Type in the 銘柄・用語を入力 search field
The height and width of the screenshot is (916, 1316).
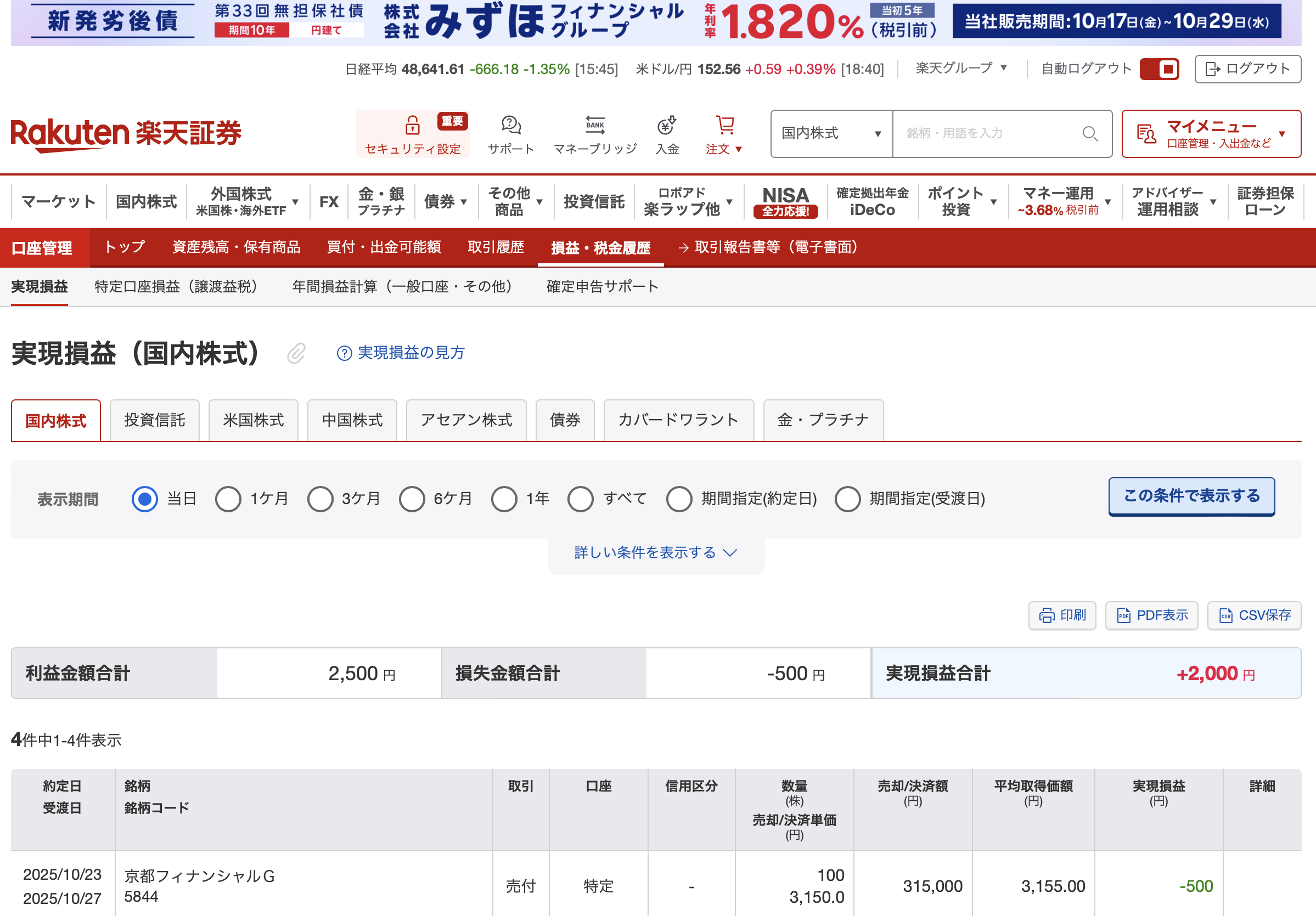[986, 133]
